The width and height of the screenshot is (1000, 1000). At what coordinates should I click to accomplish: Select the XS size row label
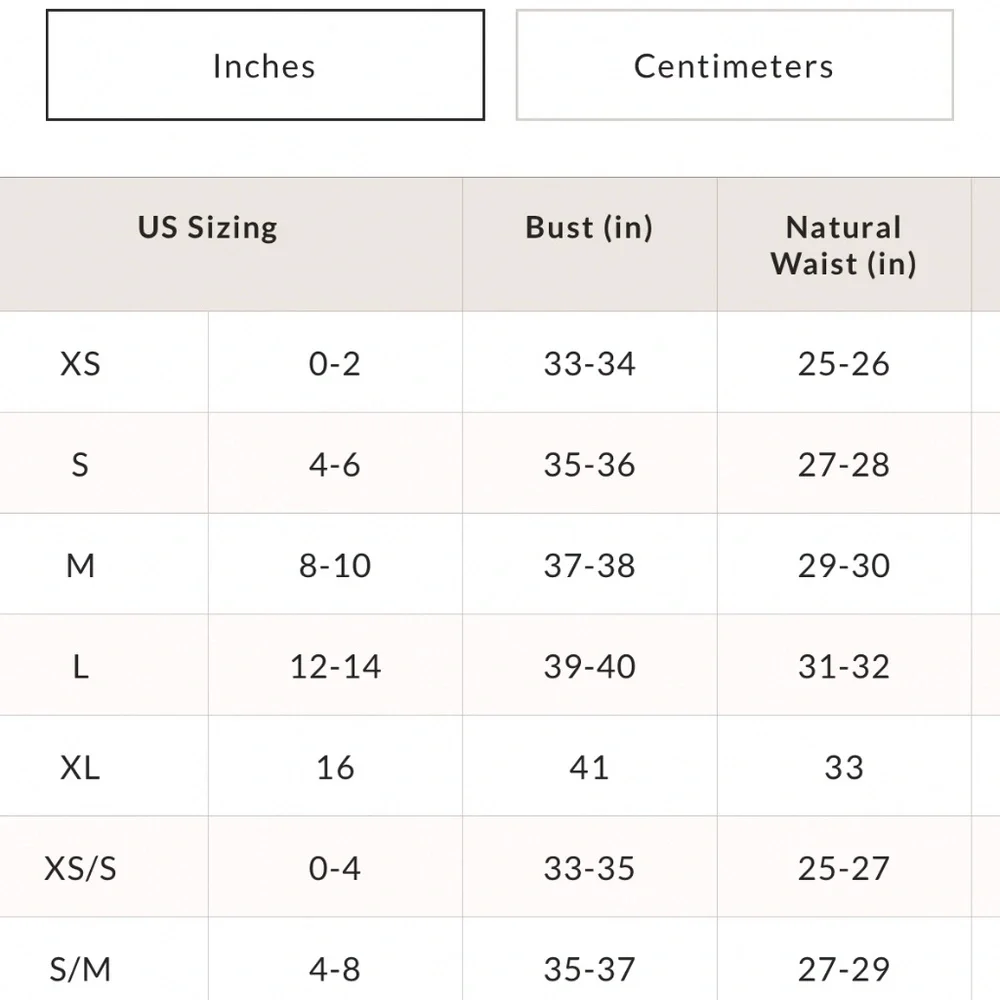(81, 363)
